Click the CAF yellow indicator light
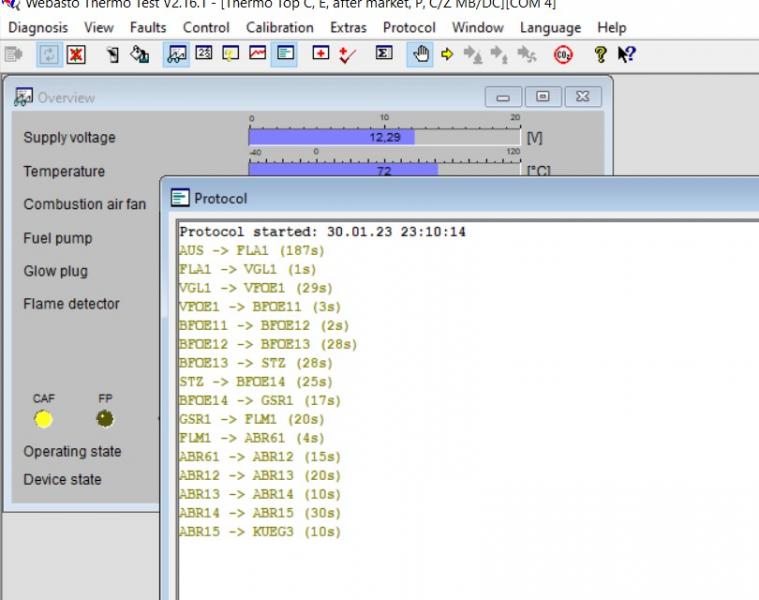The image size is (759, 600). click(x=44, y=419)
